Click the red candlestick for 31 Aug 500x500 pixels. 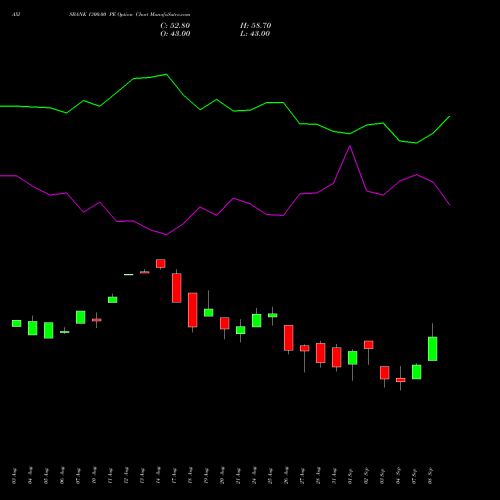point(337,357)
